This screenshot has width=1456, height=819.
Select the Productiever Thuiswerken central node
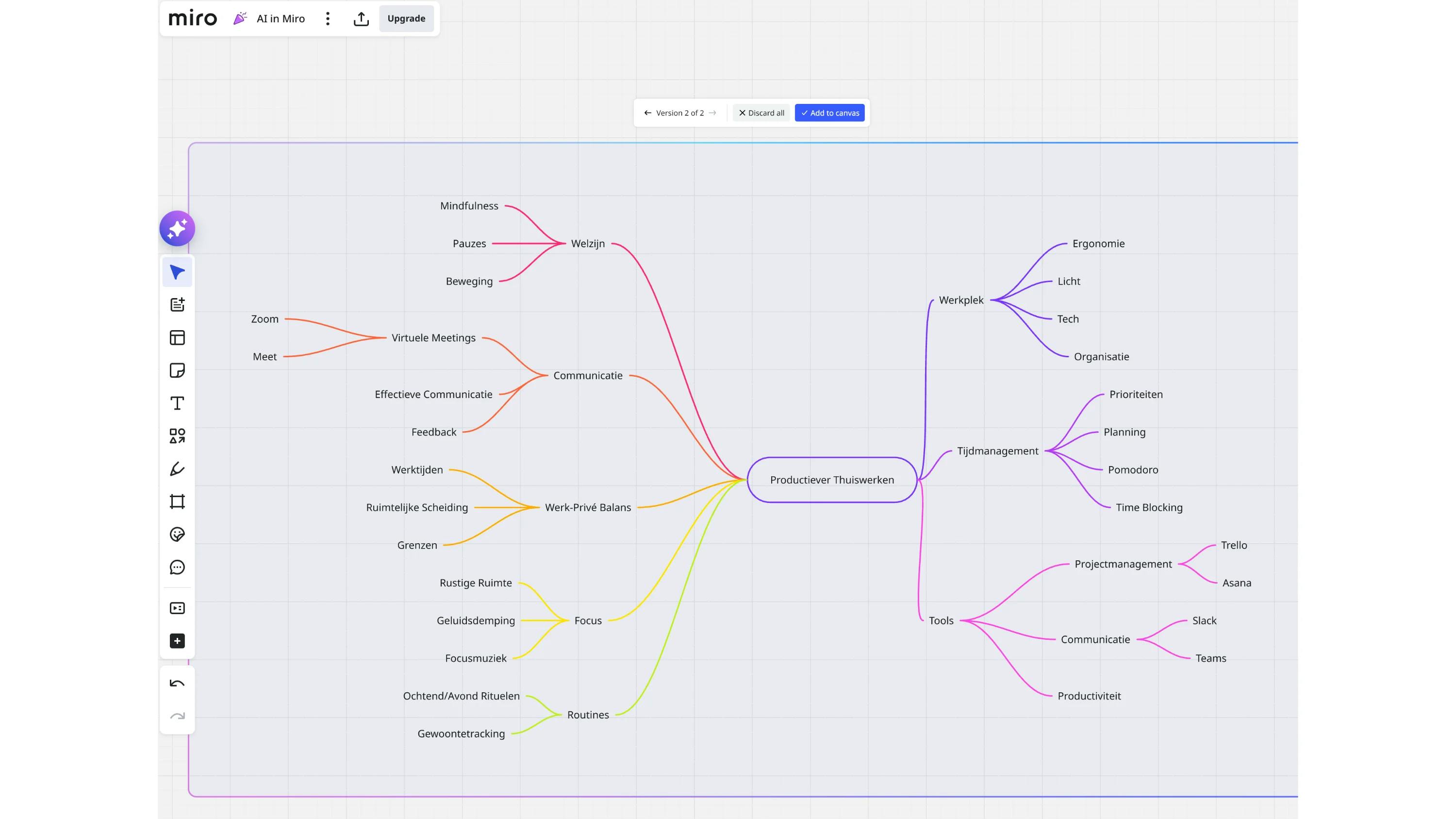pyautogui.click(x=831, y=480)
